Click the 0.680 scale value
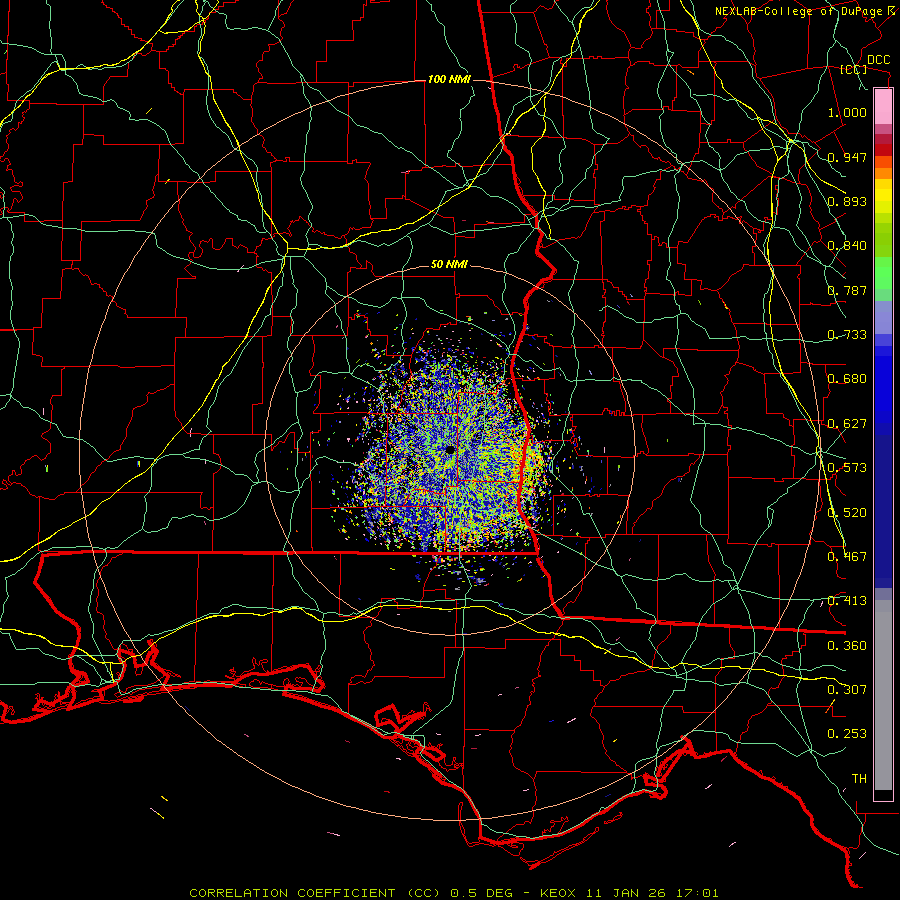The width and height of the screenshot is (900, 900). [x=847, y=379]
